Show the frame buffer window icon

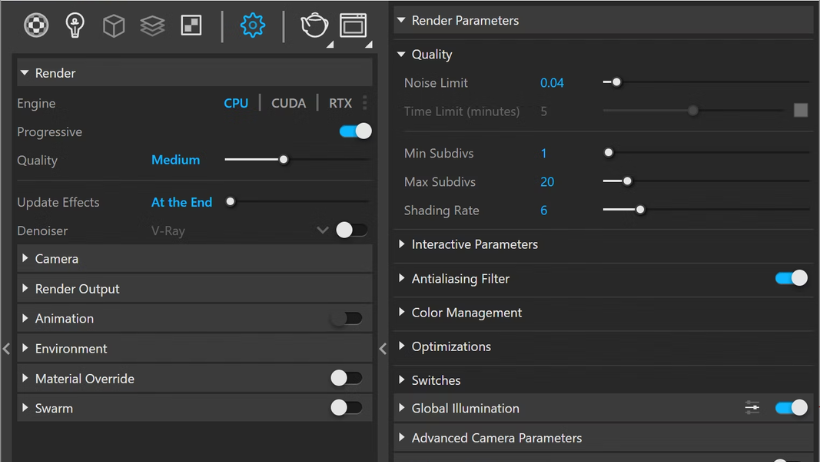point(353,25)
